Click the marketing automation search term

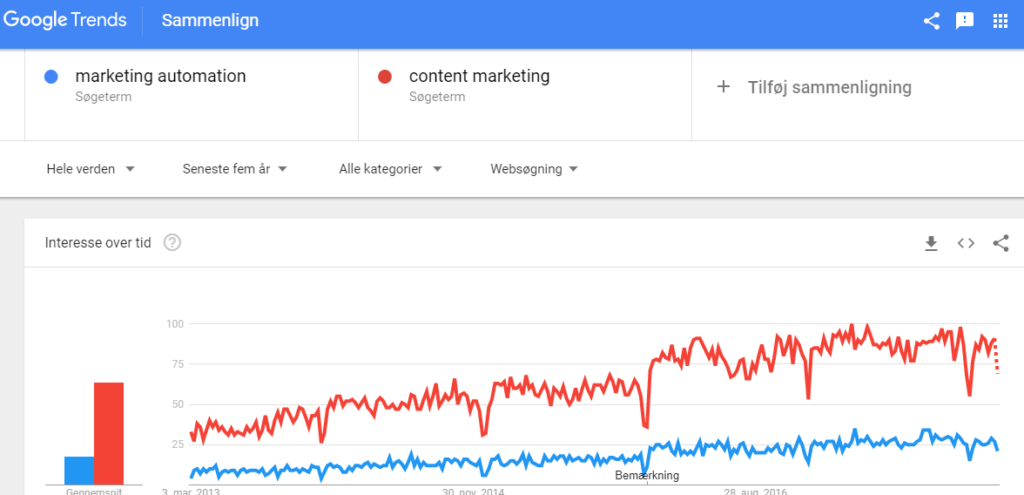click(x=160, y=76)
